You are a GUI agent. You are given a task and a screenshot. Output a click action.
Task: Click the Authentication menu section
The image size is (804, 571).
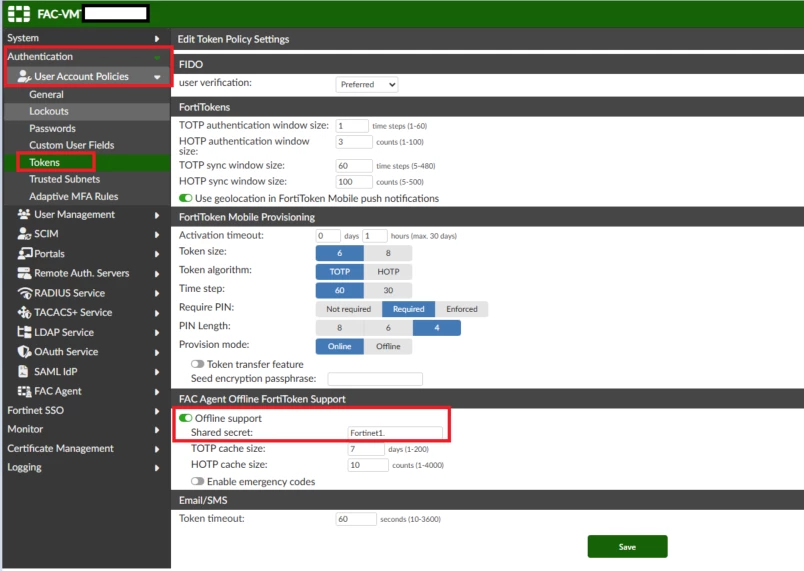(x=40, y=56)
